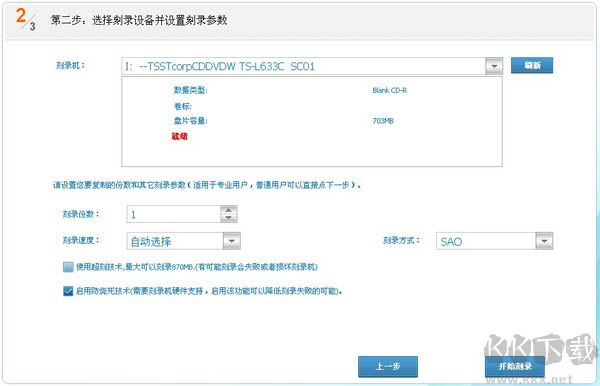Image resolution: width=600 pixels, height=386 pixels.
Task: Decrease burn copies with down arrow
Action: (228, 218)
